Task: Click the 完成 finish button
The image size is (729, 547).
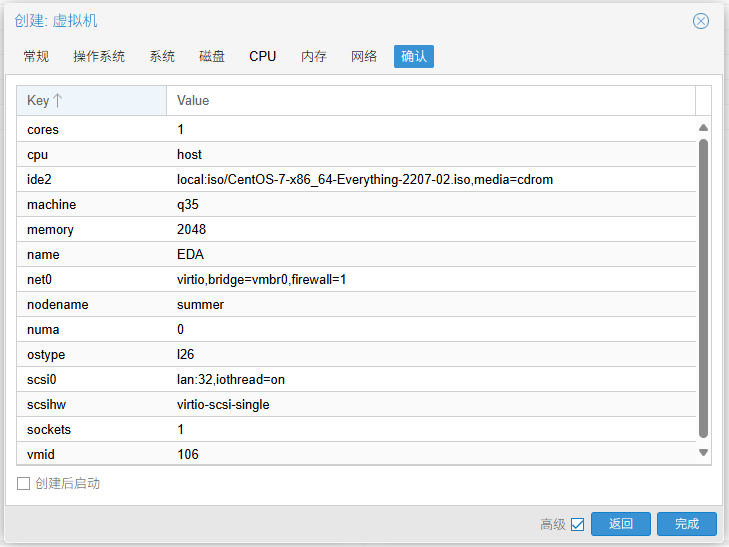Action: point(686,524)
